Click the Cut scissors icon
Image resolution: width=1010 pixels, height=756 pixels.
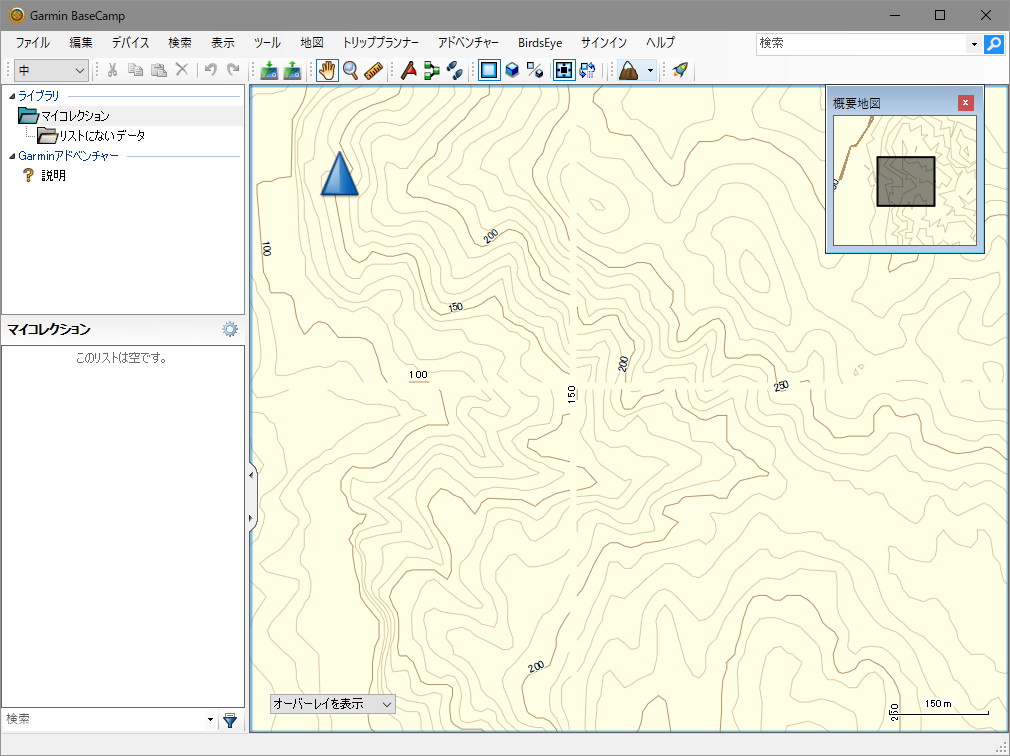point(113,70)
